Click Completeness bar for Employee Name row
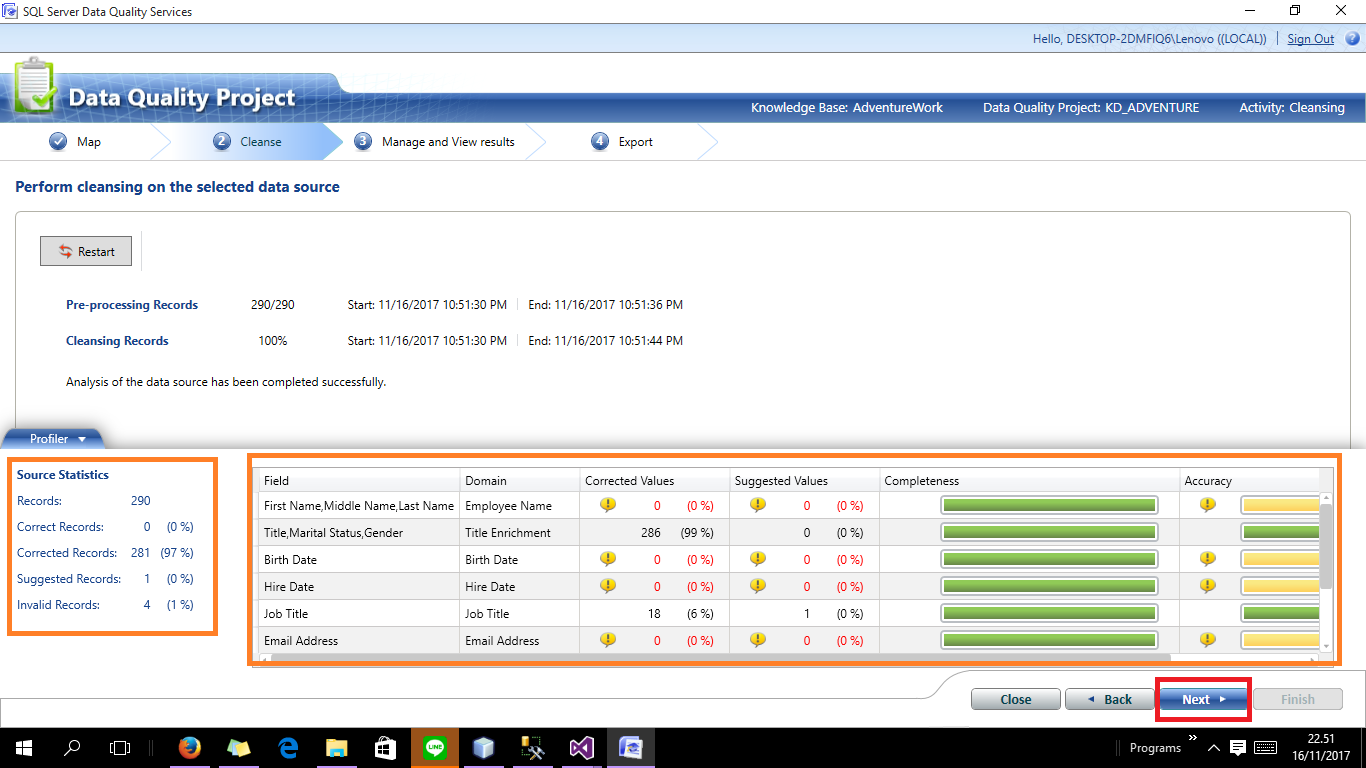 coord(1049,505)
